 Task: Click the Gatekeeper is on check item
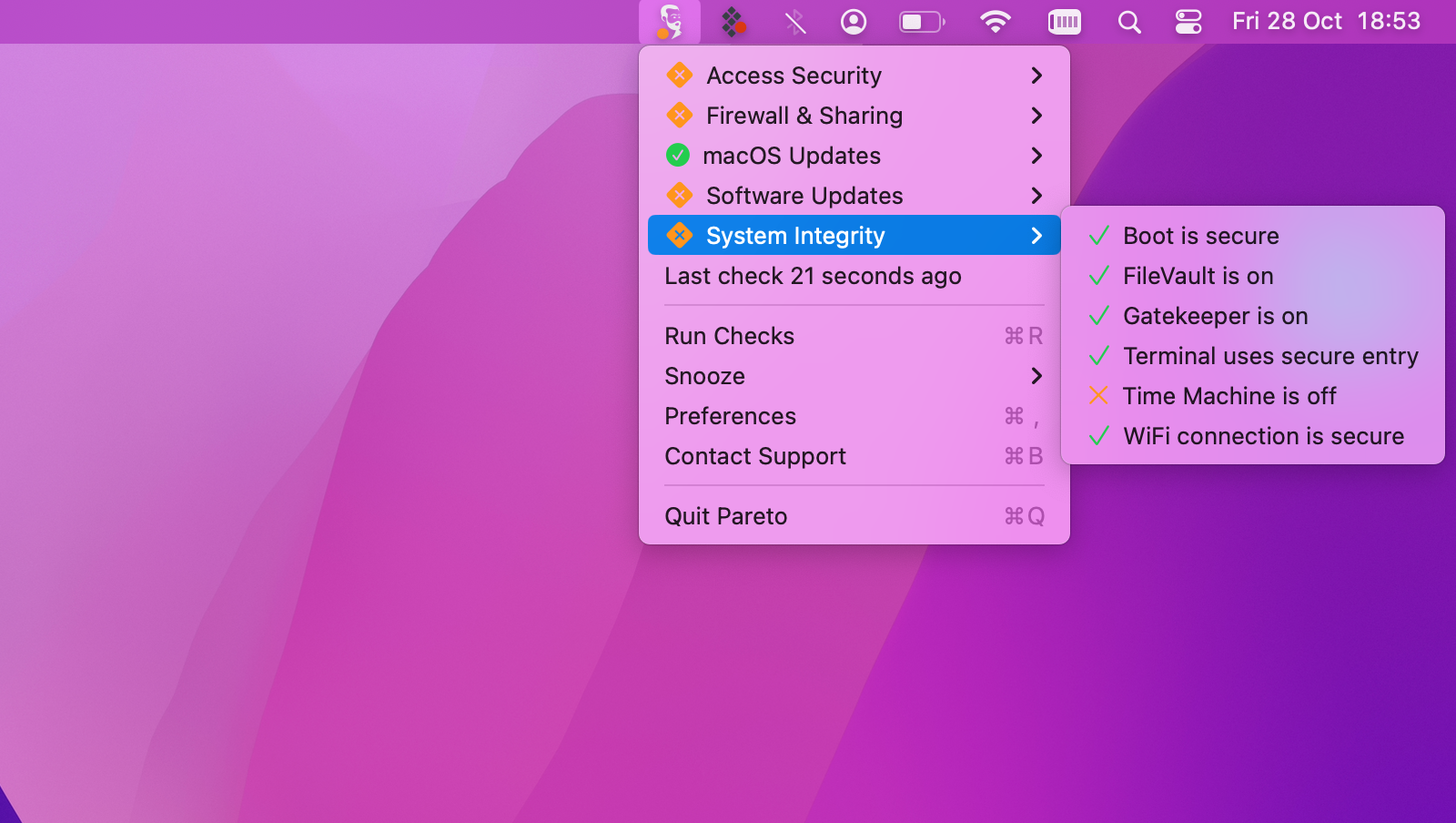click(1253, 316)
